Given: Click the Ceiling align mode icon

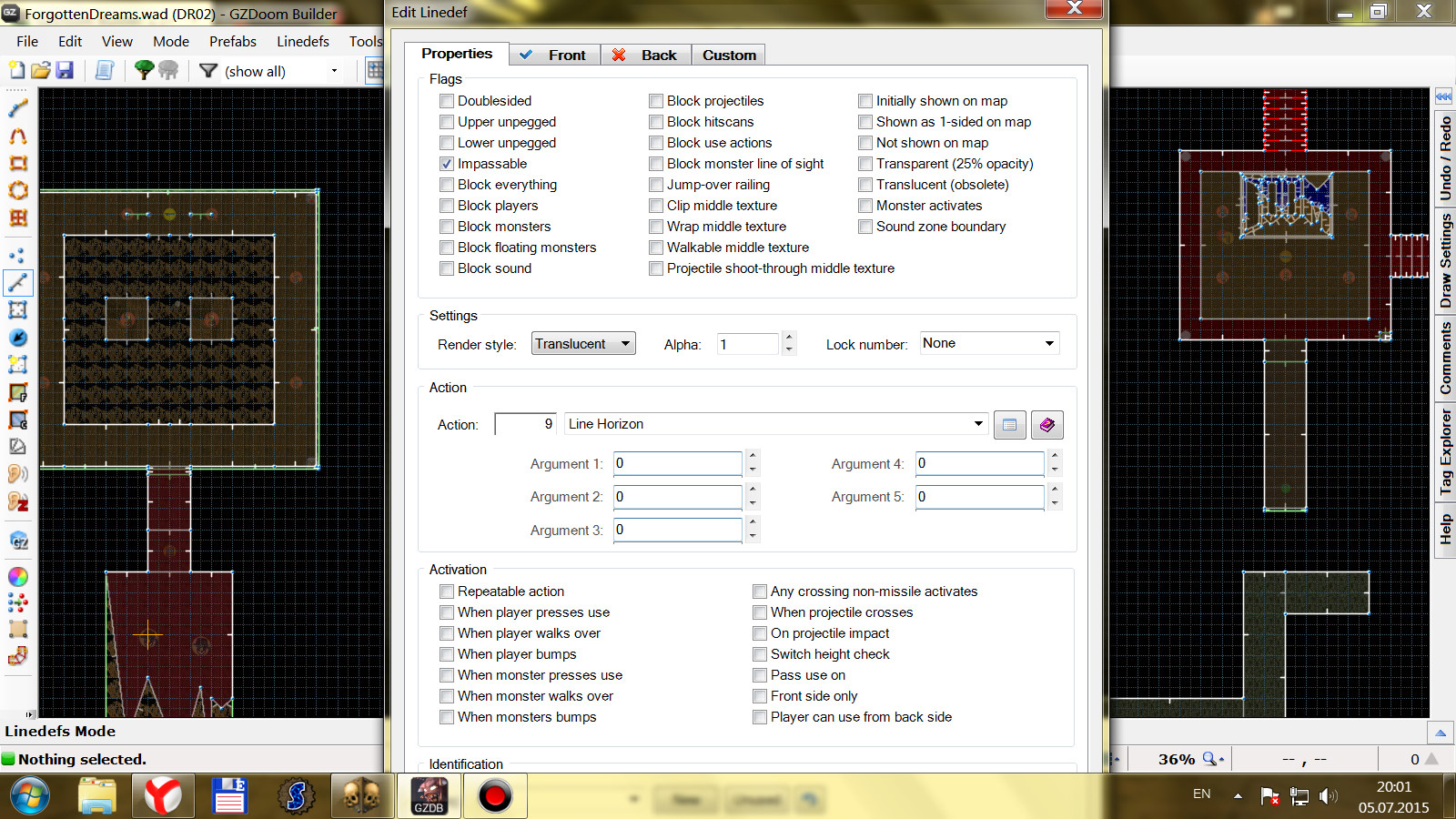Looking at the screenshot, I should pos(17,420).
